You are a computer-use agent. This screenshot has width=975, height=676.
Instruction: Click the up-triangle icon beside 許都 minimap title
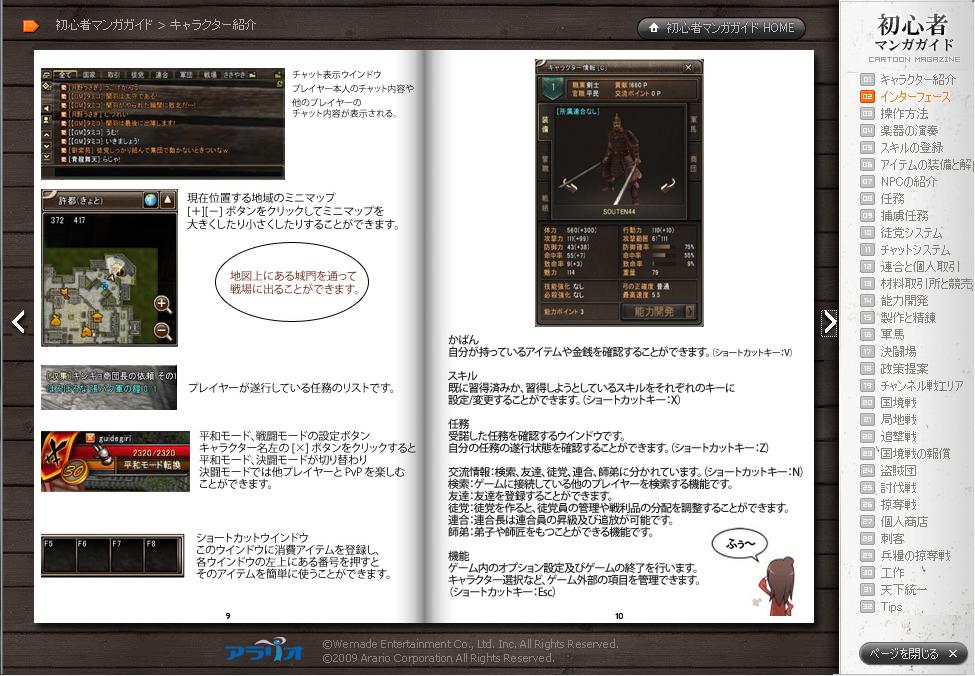[x=168, y=200]
